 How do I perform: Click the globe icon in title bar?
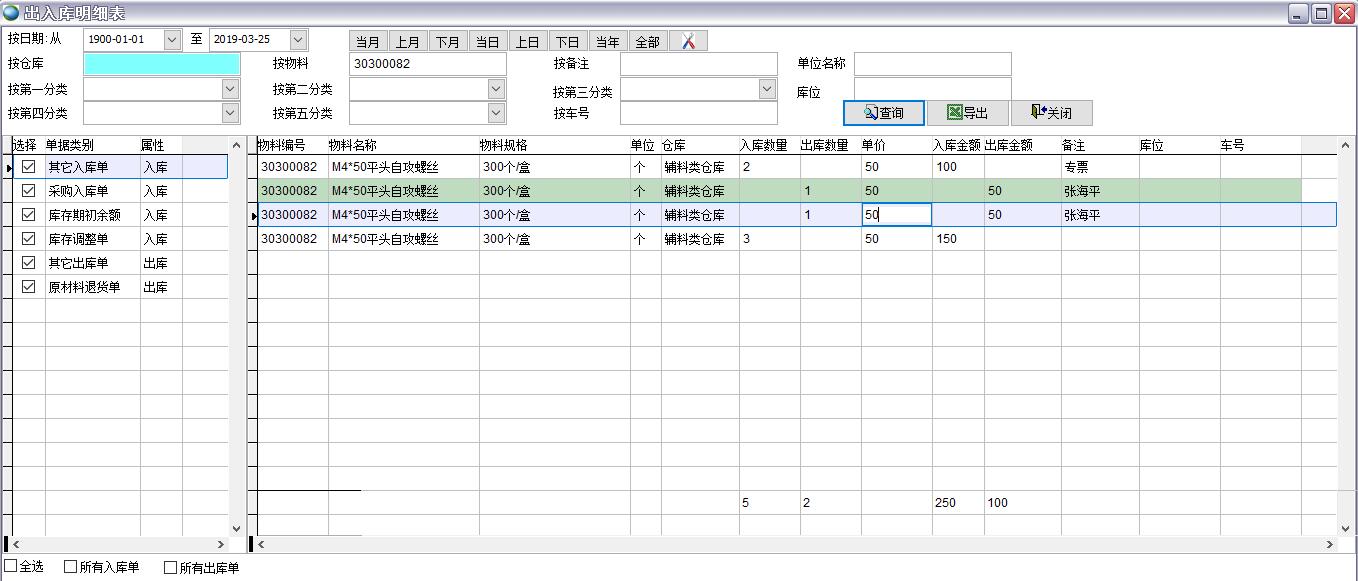(11, 13)
